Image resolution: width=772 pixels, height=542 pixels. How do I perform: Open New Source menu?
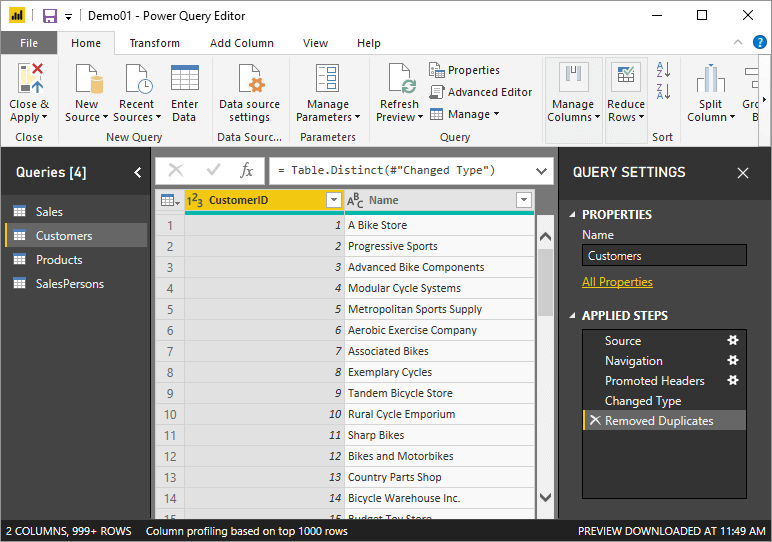pyautogui.click(x=86, y=111)
